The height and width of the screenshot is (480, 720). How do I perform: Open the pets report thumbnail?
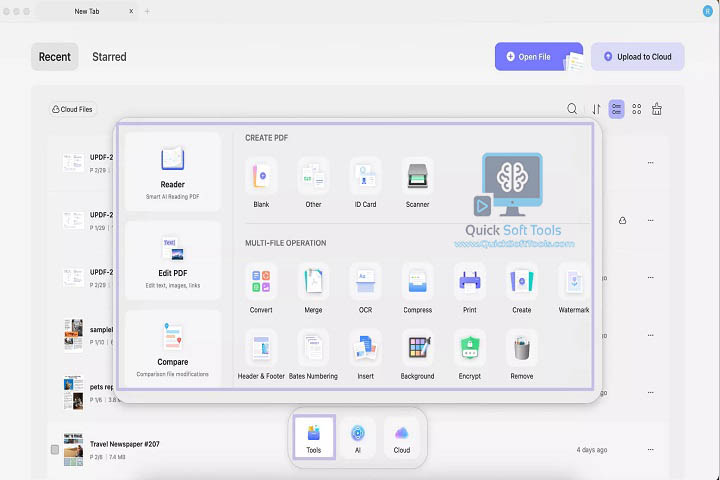[x=73, y=393]
